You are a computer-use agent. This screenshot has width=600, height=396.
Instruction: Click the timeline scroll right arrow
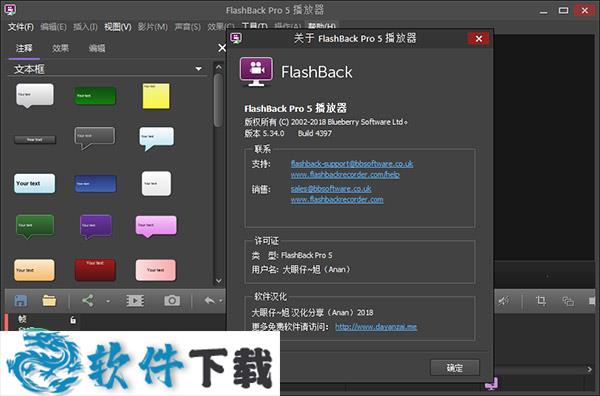coord(590,370)
